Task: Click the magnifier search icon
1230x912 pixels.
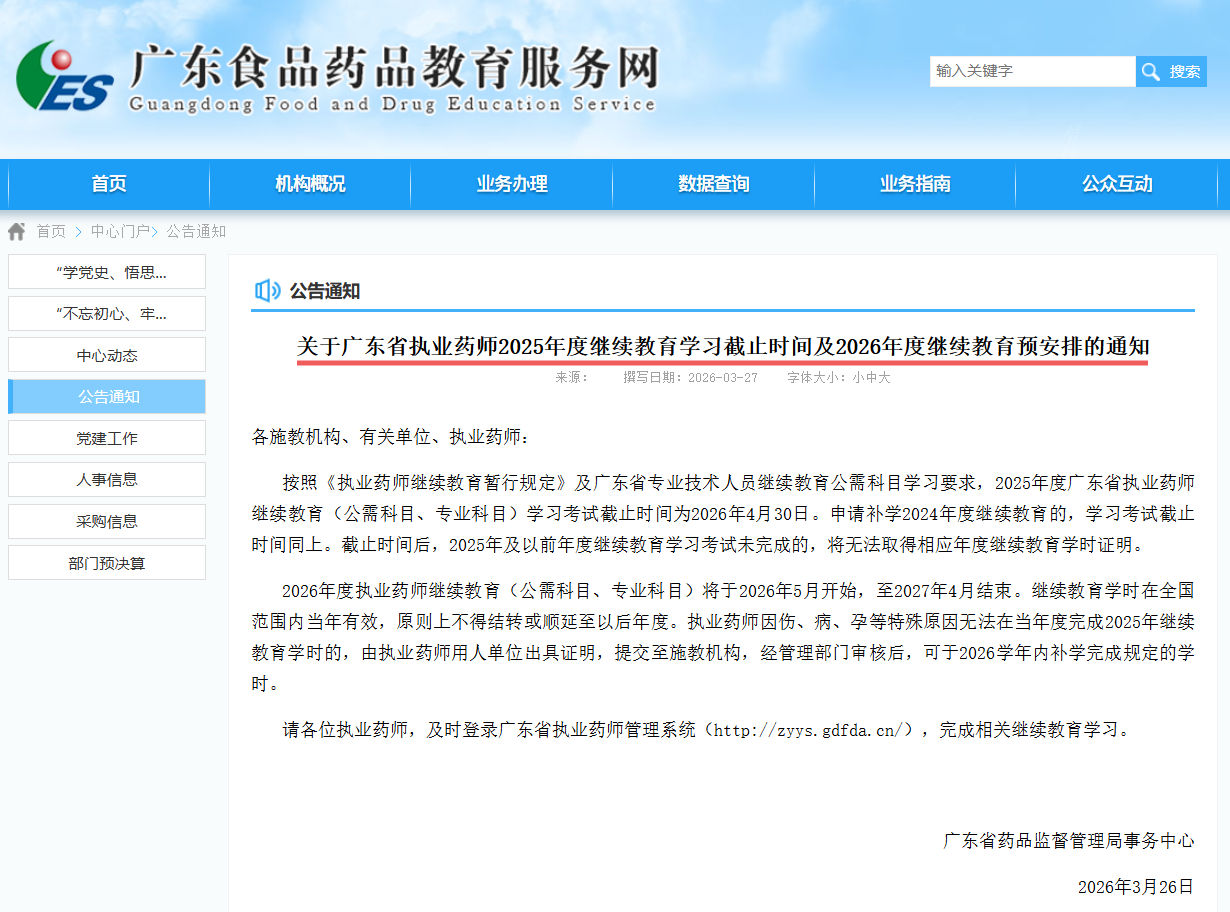Action: point(1151,71)
